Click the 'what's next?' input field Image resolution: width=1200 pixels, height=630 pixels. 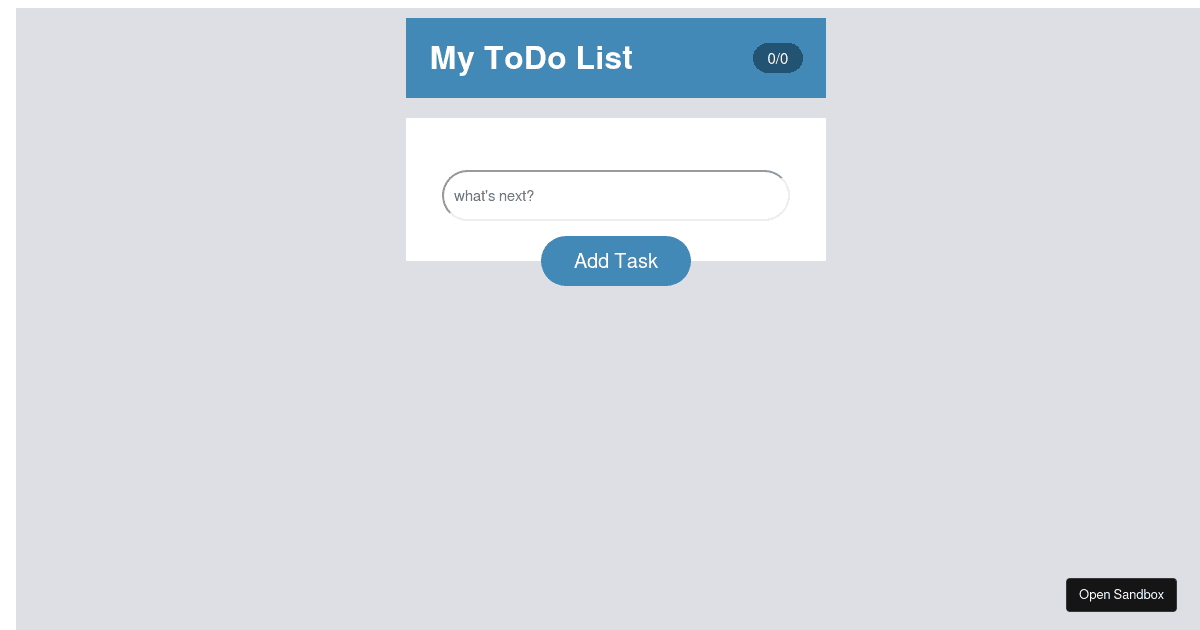(615, 195)
